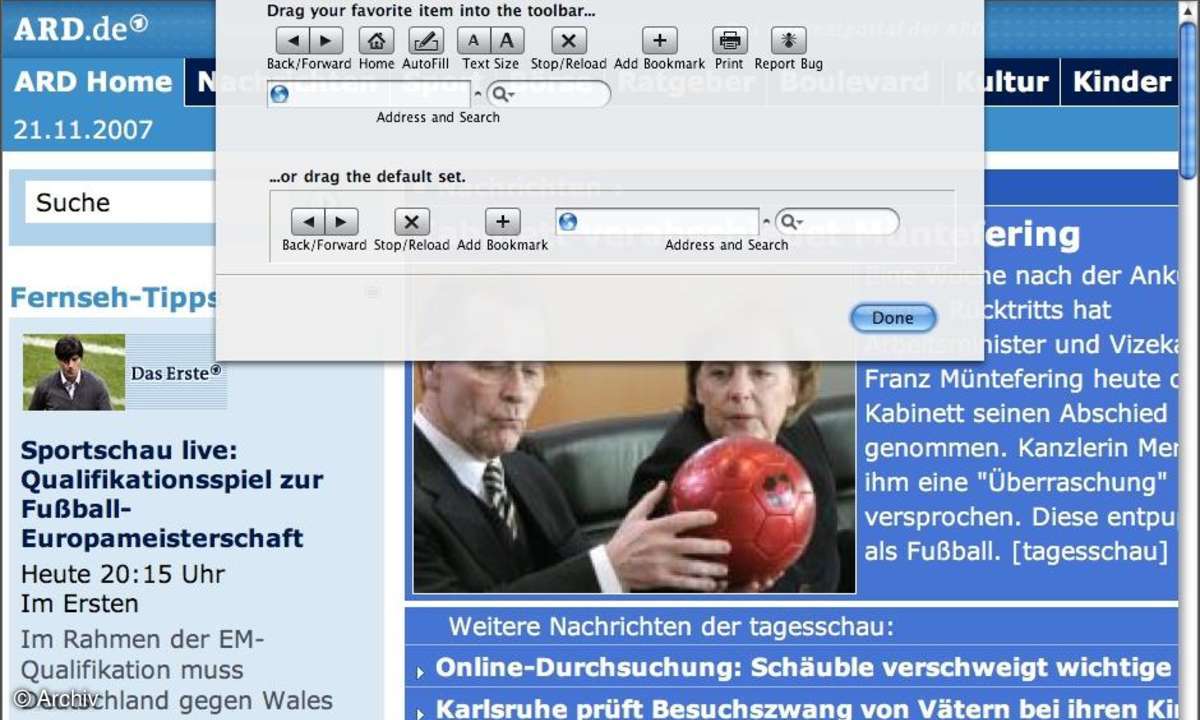Click the Back arrow in the default set
Screen dimensions: 1200x720
coord(308,222)
